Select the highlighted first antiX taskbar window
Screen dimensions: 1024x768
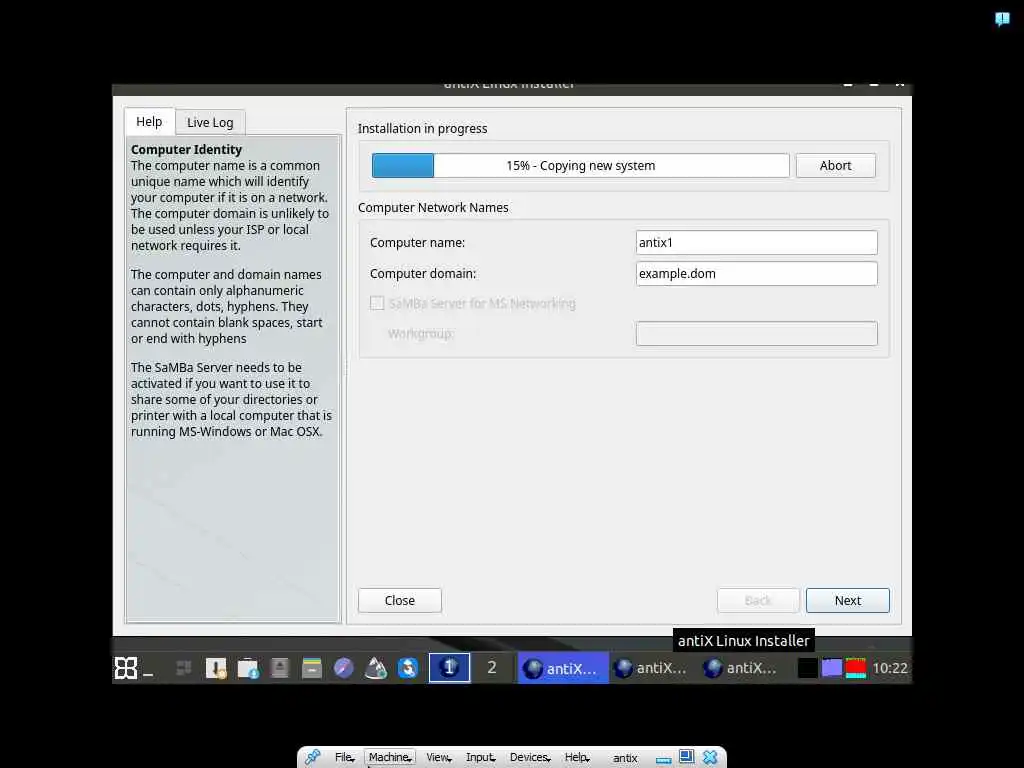[563, 668]
